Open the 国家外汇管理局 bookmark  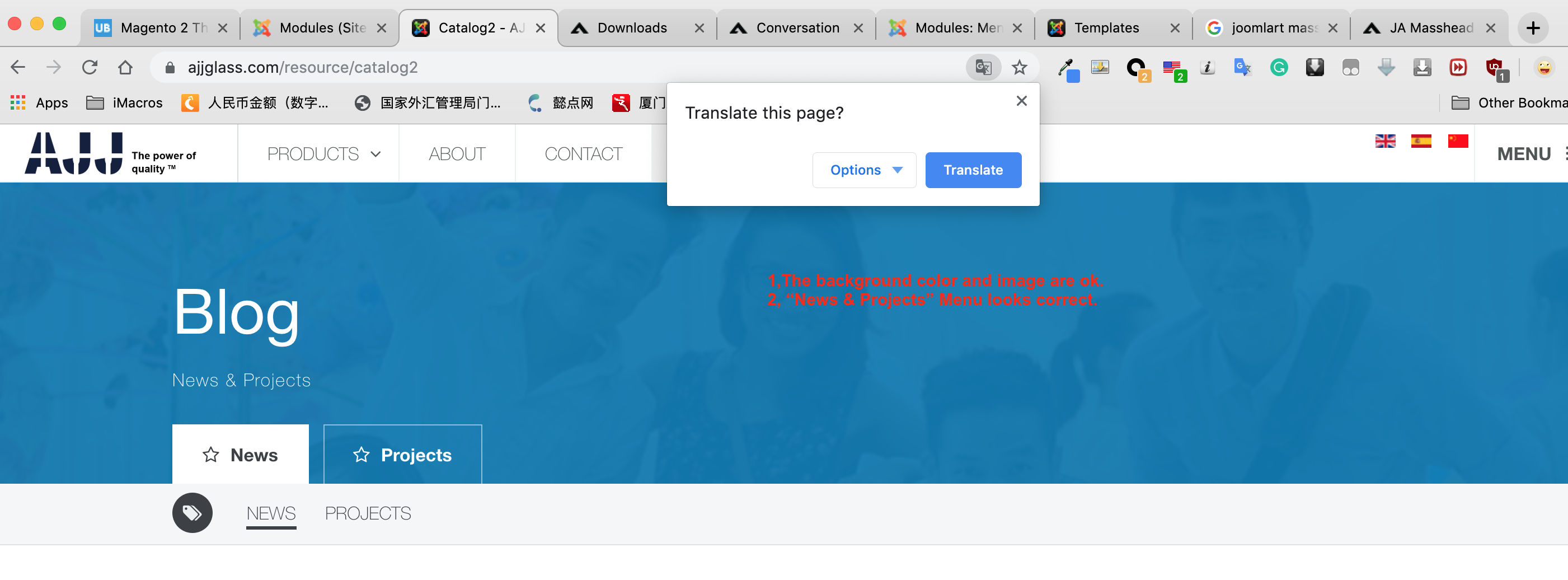(x=428, y=102)
